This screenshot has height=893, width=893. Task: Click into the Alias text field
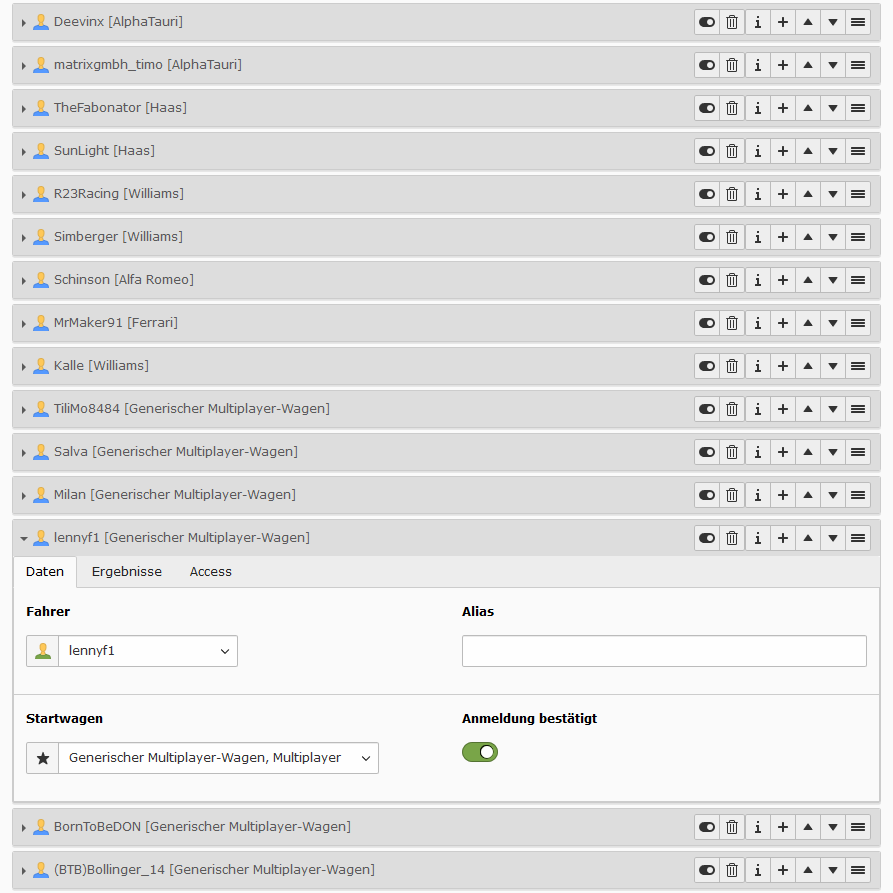(664, 651)
